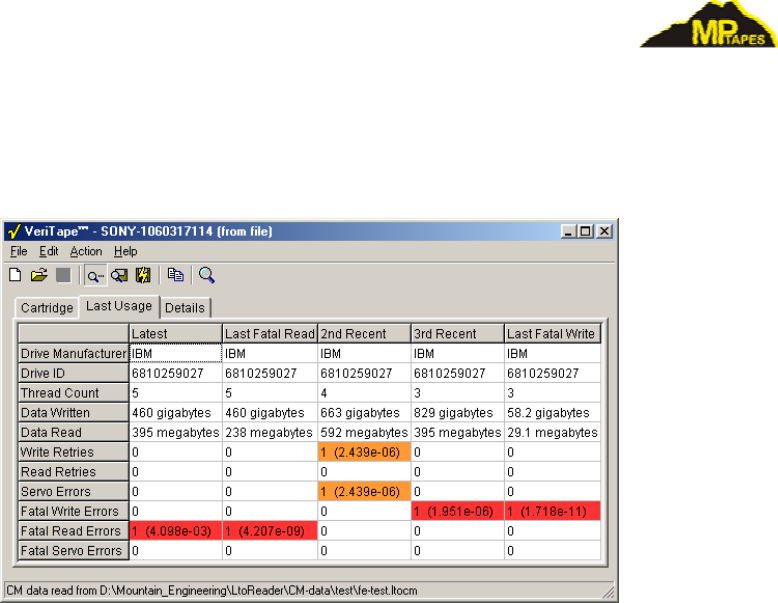The image size is (778, 603).
Task: Click the New document toolbar icon
Action: pos(15,275)
